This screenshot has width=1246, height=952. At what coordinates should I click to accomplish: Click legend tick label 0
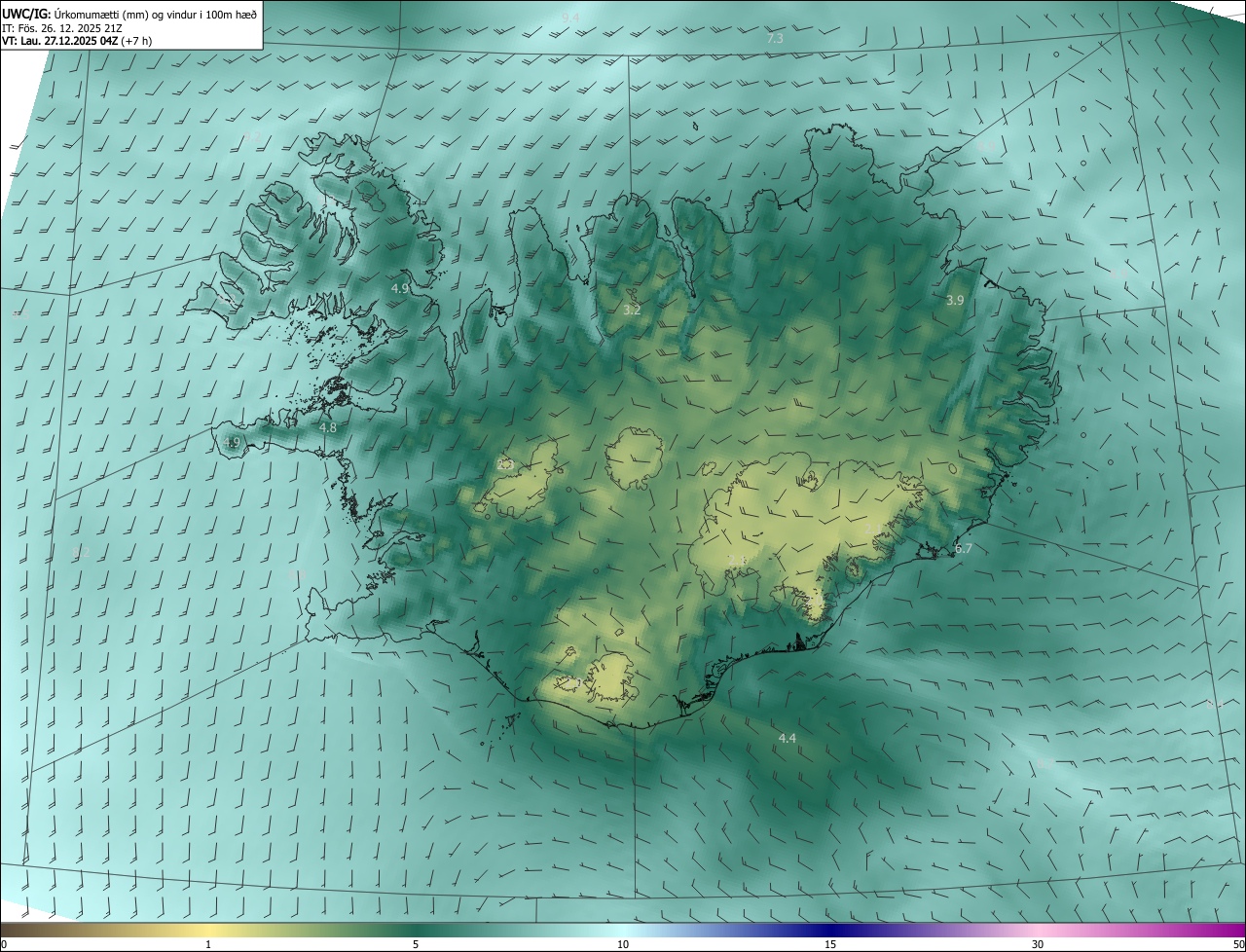(3, 945)
